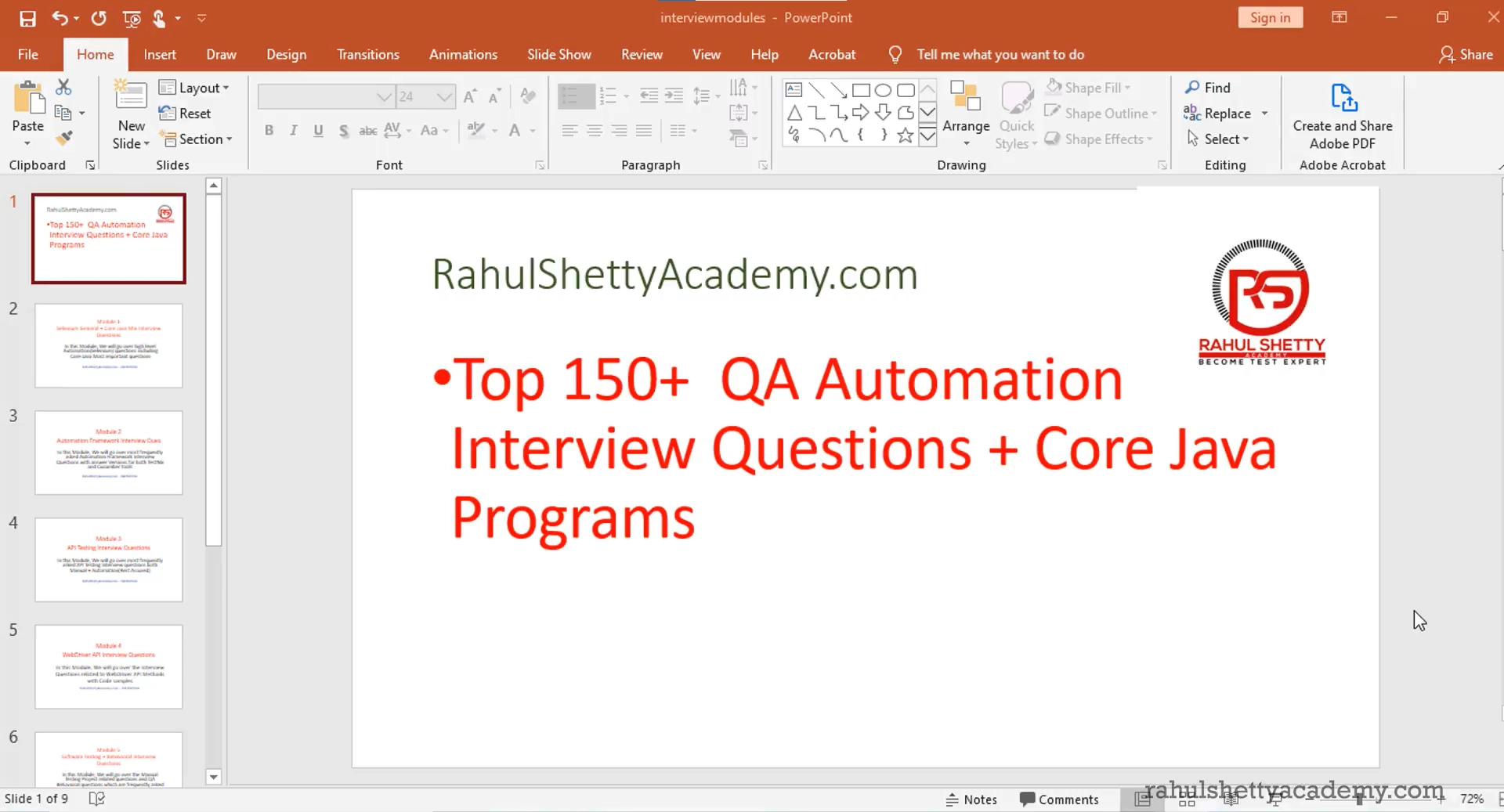Toggle Underline formatting
The width and height of the screenshot is (1504, 812).
pos(318,130)
